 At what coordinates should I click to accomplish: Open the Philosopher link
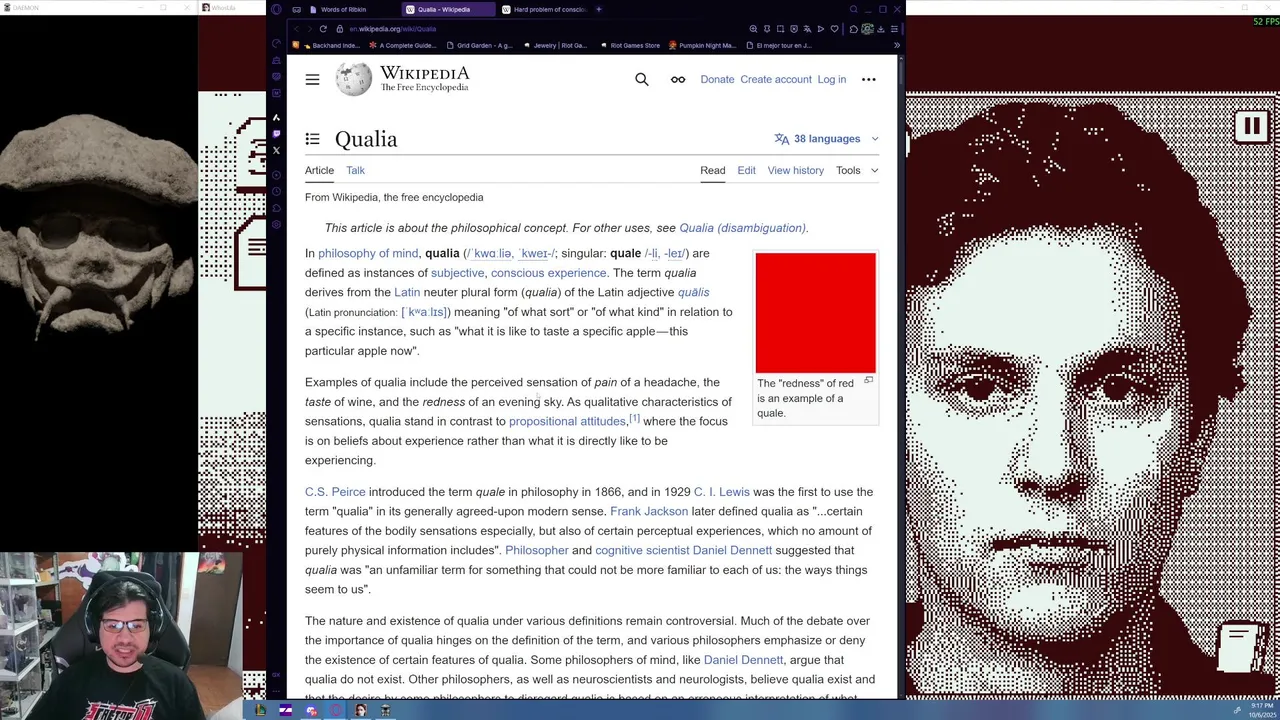click(536, 550)
